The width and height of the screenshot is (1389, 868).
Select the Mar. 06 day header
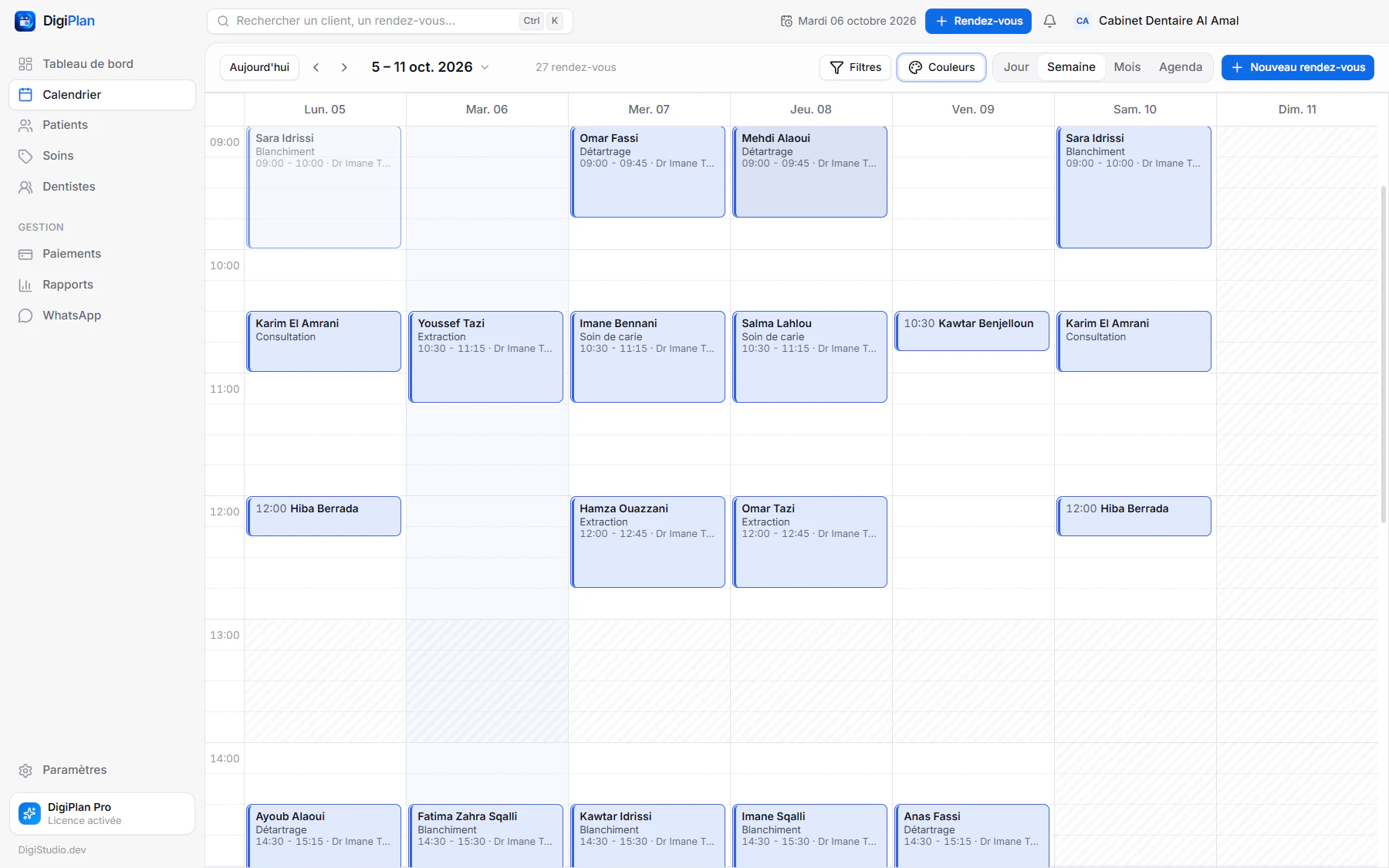[487, 110]
